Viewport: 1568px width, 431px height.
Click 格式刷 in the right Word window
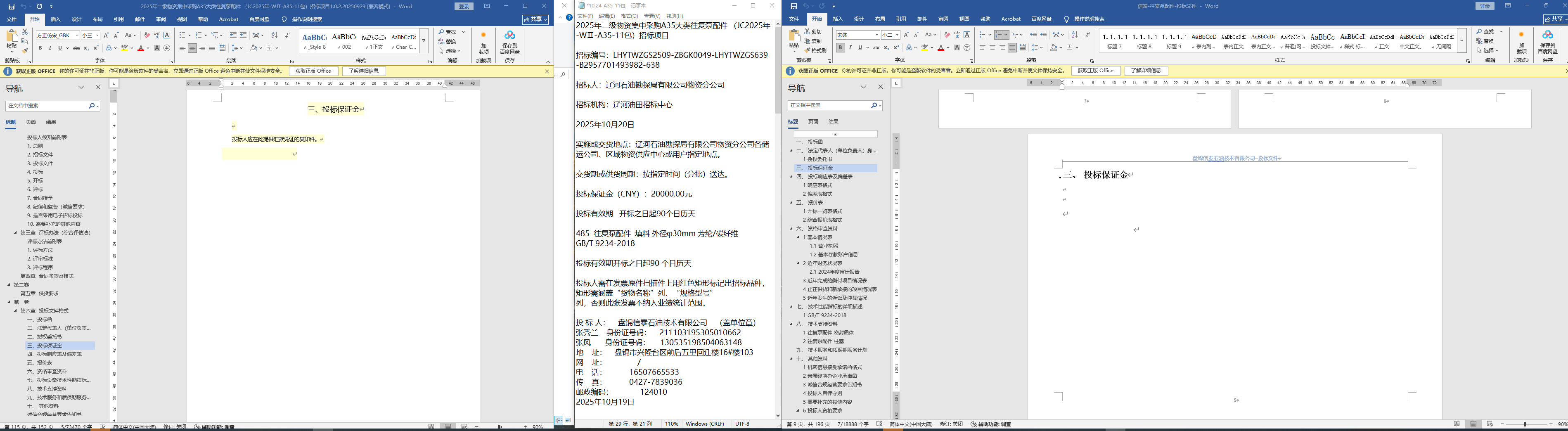pyautogui.click(x=816, y=50)
